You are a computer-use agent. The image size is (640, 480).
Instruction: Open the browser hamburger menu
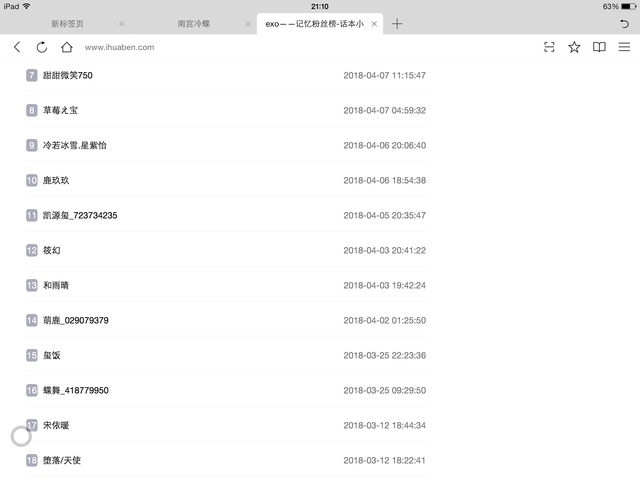624,47
